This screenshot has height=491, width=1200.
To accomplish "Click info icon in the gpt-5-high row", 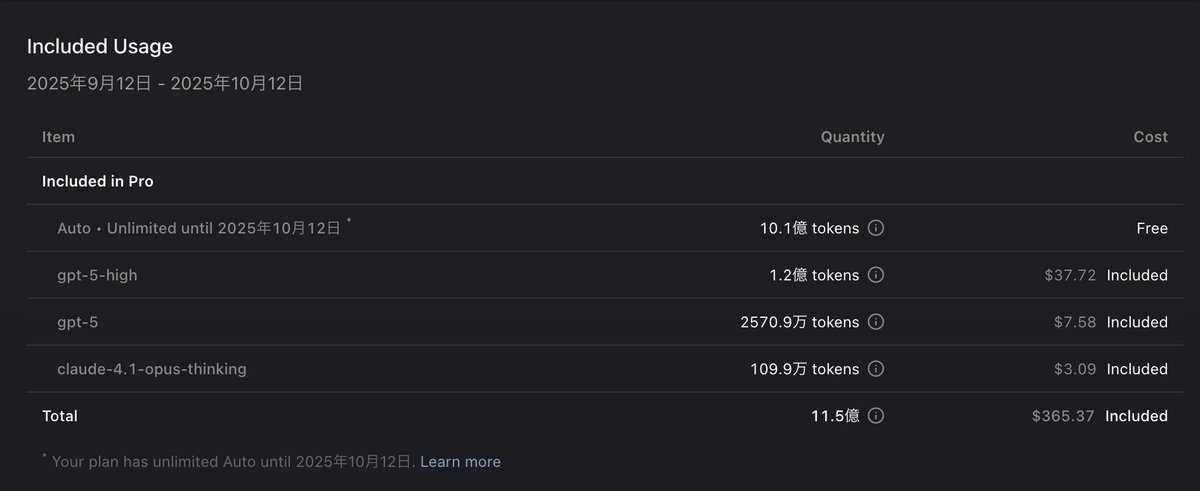I will 876,275.
